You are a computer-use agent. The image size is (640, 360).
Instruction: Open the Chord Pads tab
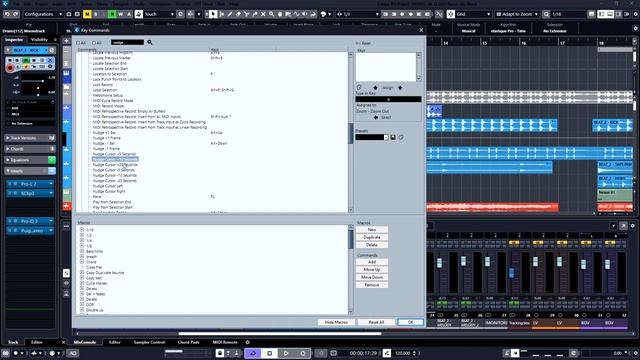(189, 342)
